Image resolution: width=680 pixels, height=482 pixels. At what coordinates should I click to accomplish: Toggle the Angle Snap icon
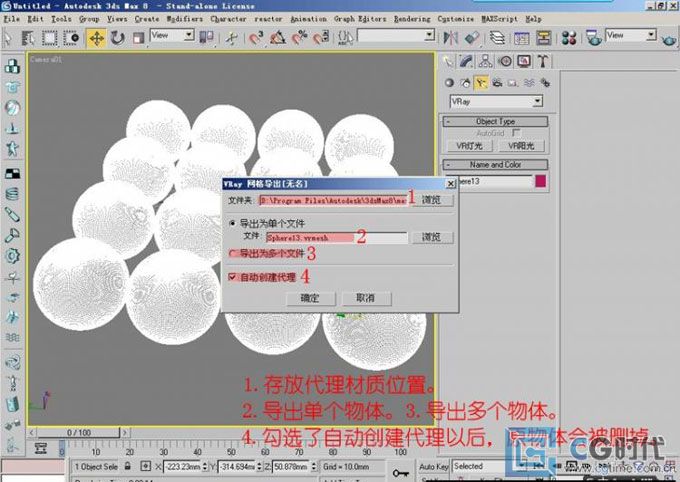coord(278,38)
